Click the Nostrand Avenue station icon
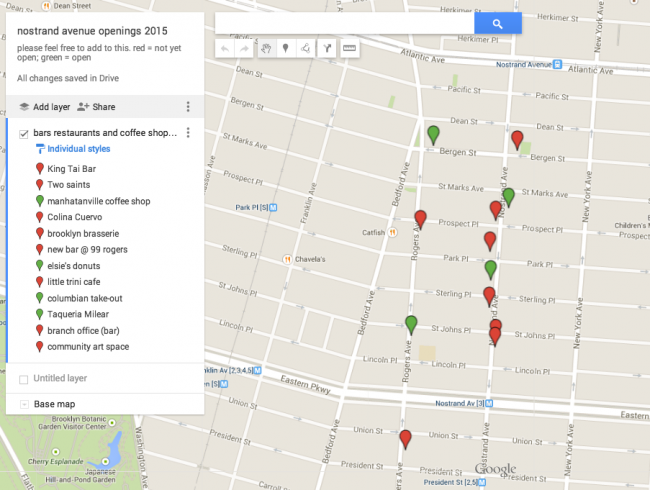The width and height of the screenshot is (650, 490). (x=558, y=64)
